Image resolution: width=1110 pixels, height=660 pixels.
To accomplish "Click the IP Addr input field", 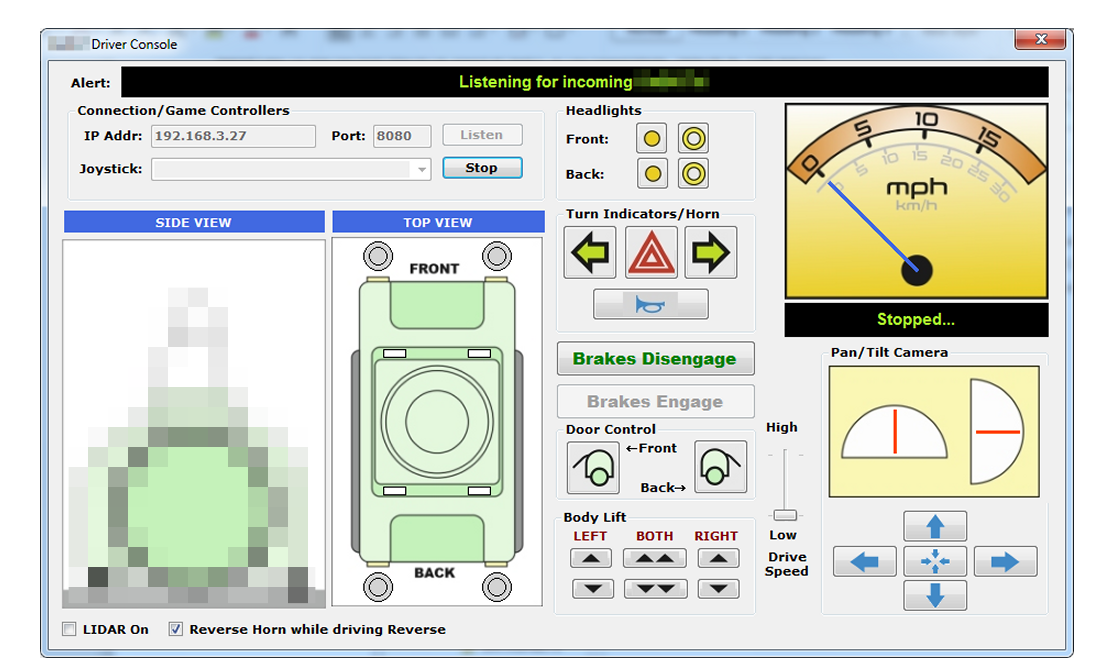I will (x=233, y=136).
